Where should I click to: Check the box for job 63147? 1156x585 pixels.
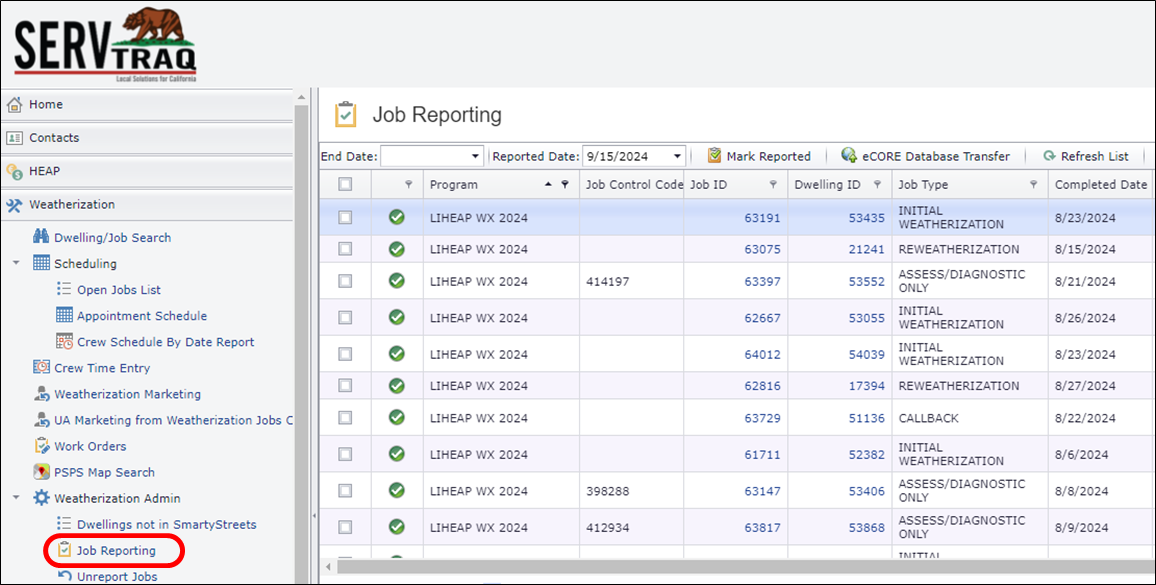[345, 491]
